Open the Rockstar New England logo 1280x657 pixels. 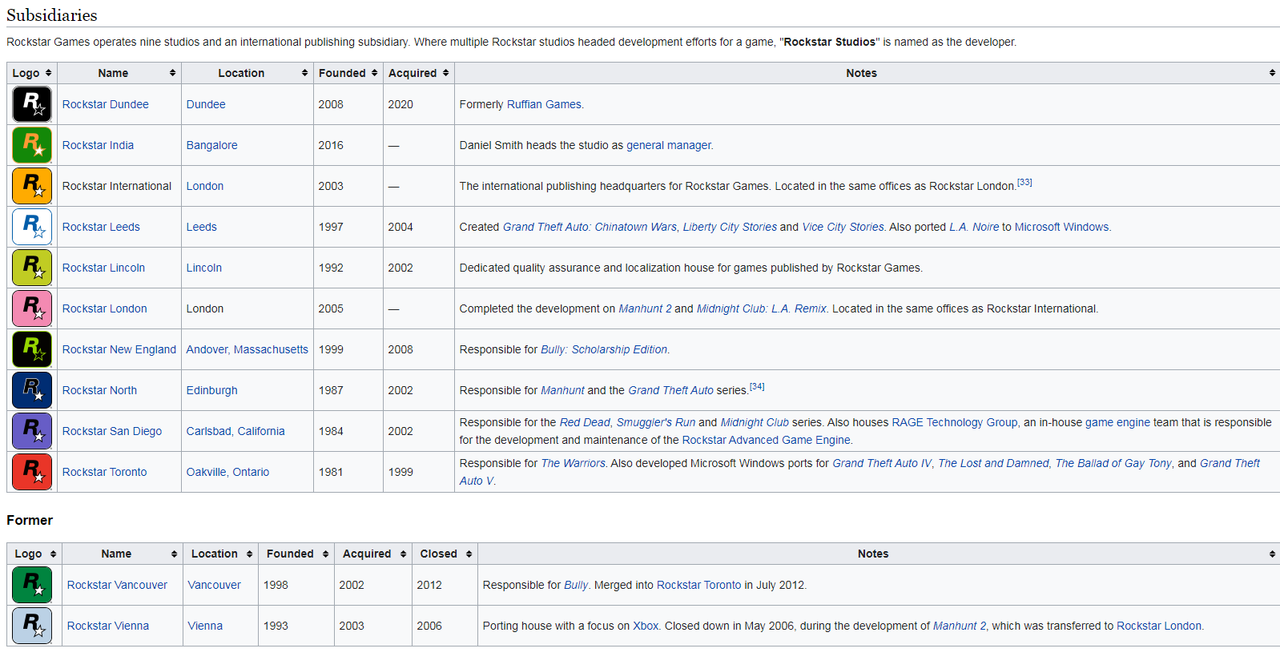(32, 350)
